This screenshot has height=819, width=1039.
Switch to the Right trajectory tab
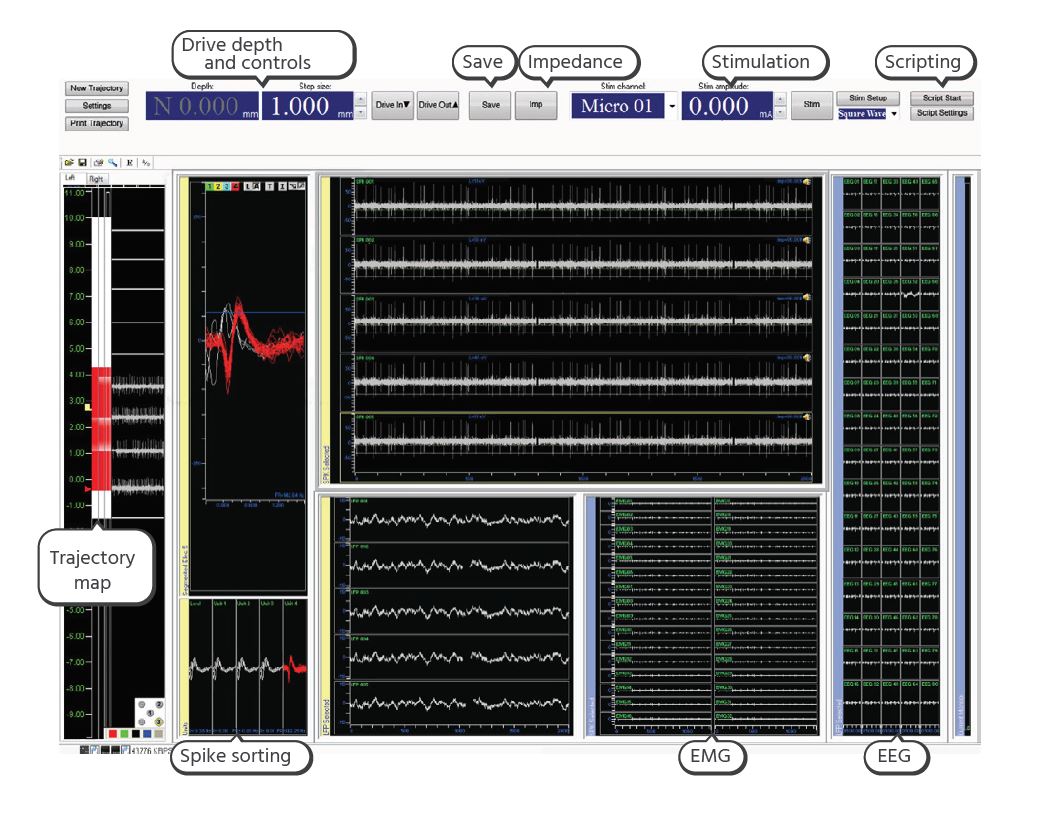pyautogui.click(x=96, y=178)
